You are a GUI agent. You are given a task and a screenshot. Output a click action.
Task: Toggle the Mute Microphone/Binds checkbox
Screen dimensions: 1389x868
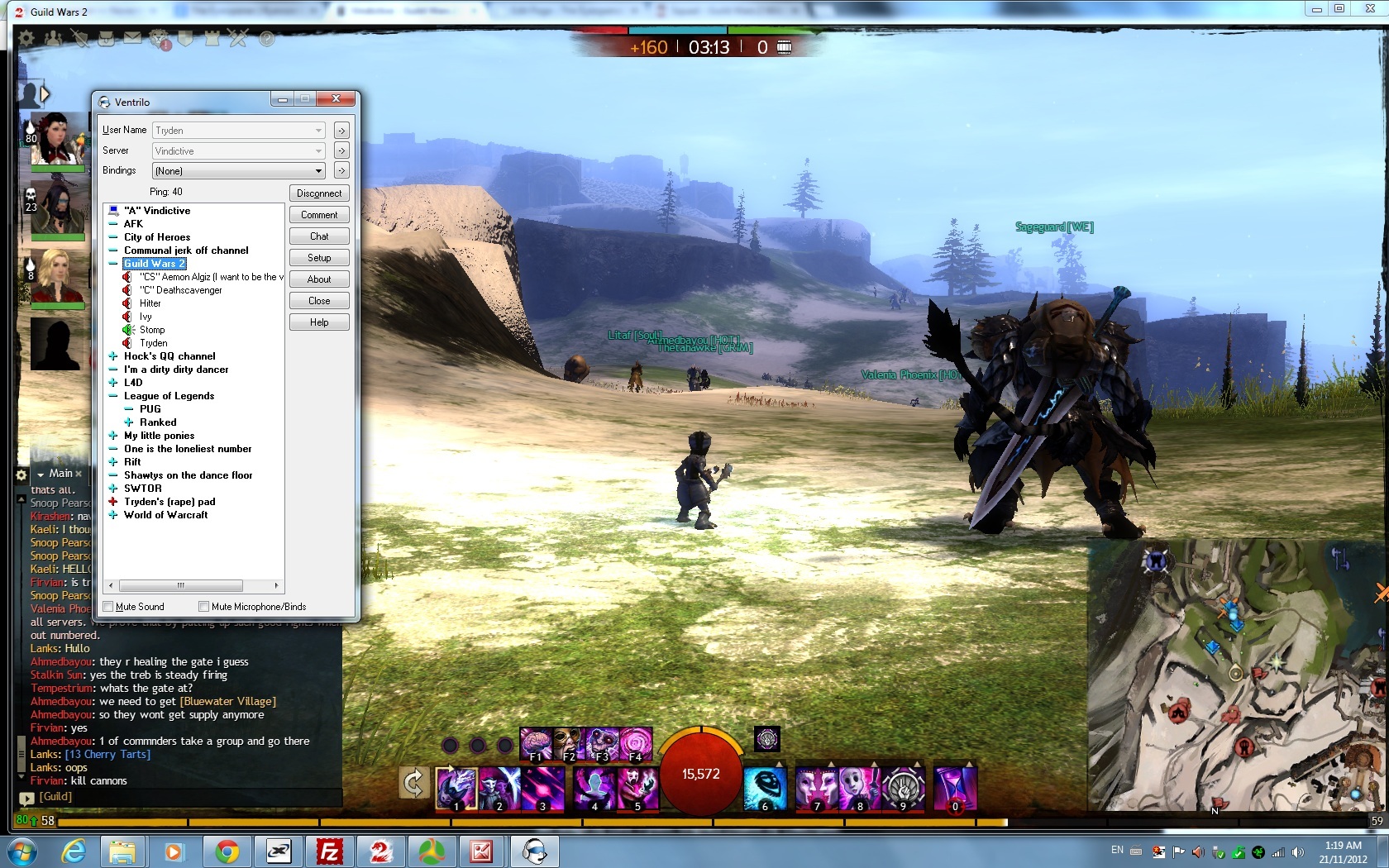(203, 607)
